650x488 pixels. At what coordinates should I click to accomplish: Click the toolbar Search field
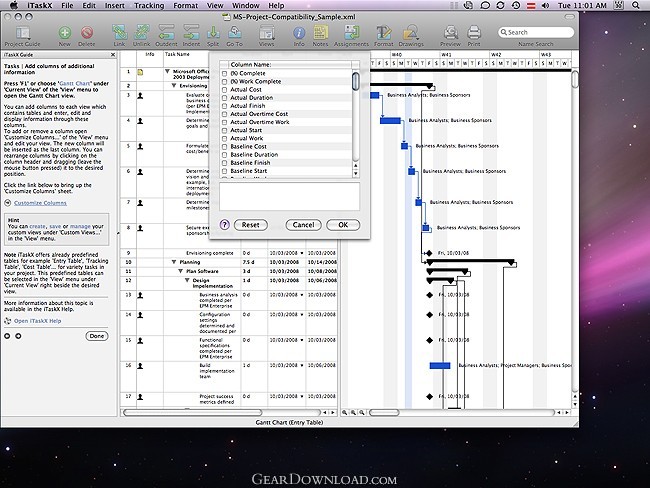536,32
